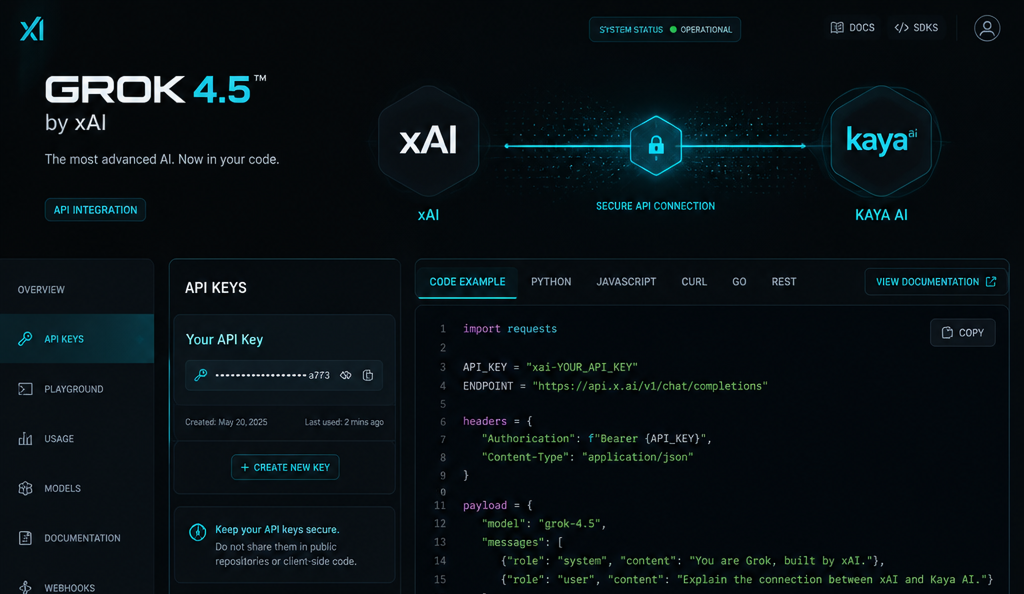Viewport: 1024px width, 594px height.
Task: Click the cube icon next to Models
Action: click(x=25, y=488)
